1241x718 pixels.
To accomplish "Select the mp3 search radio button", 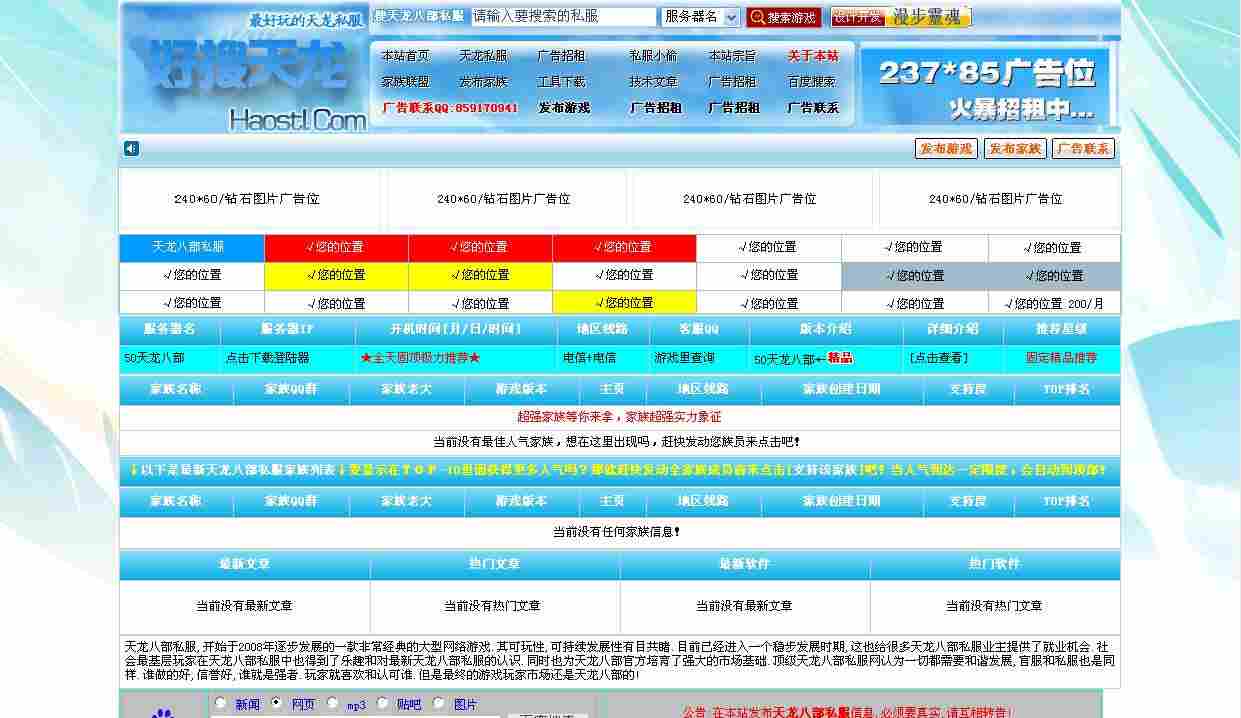I will (x=332, y=703).
